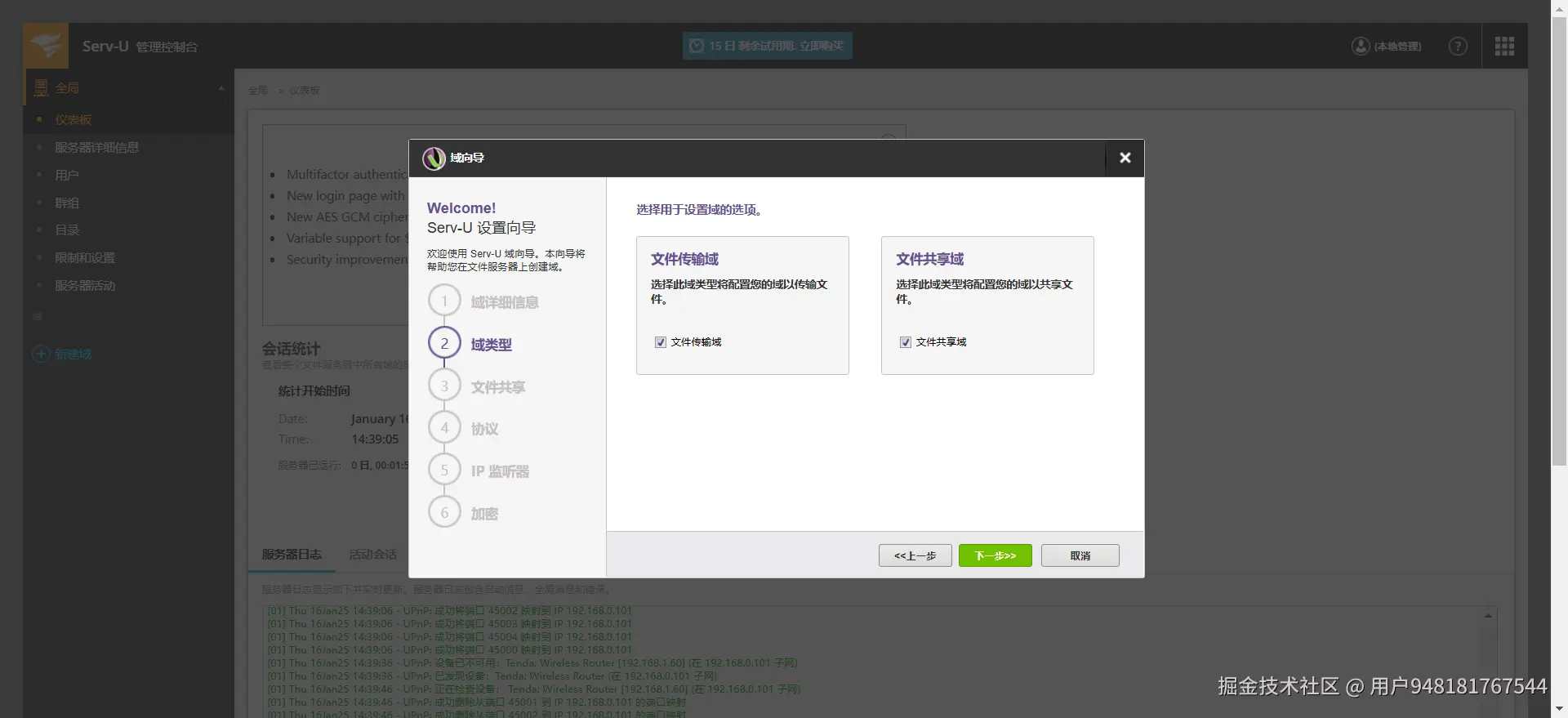
Task: Open 仪表板 in the sidebar
Action: point(73,120)
